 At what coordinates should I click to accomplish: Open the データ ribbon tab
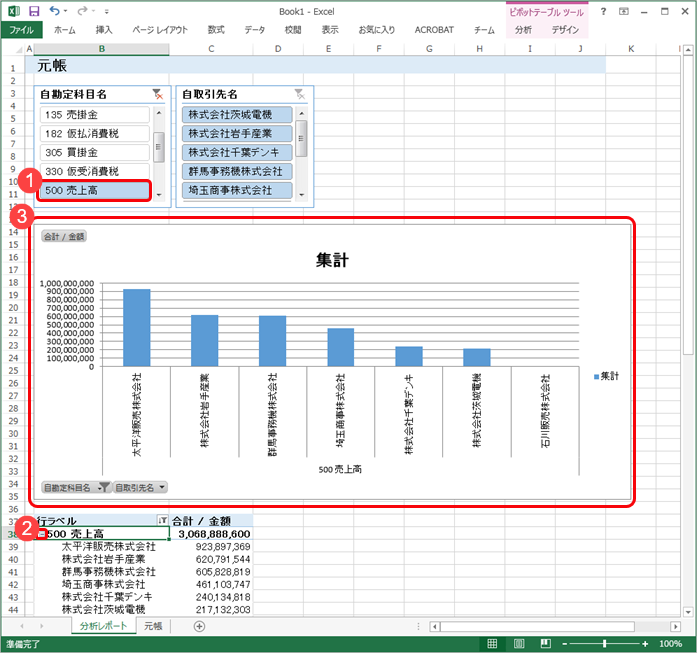pyautogui.click(x=255, y=30)
